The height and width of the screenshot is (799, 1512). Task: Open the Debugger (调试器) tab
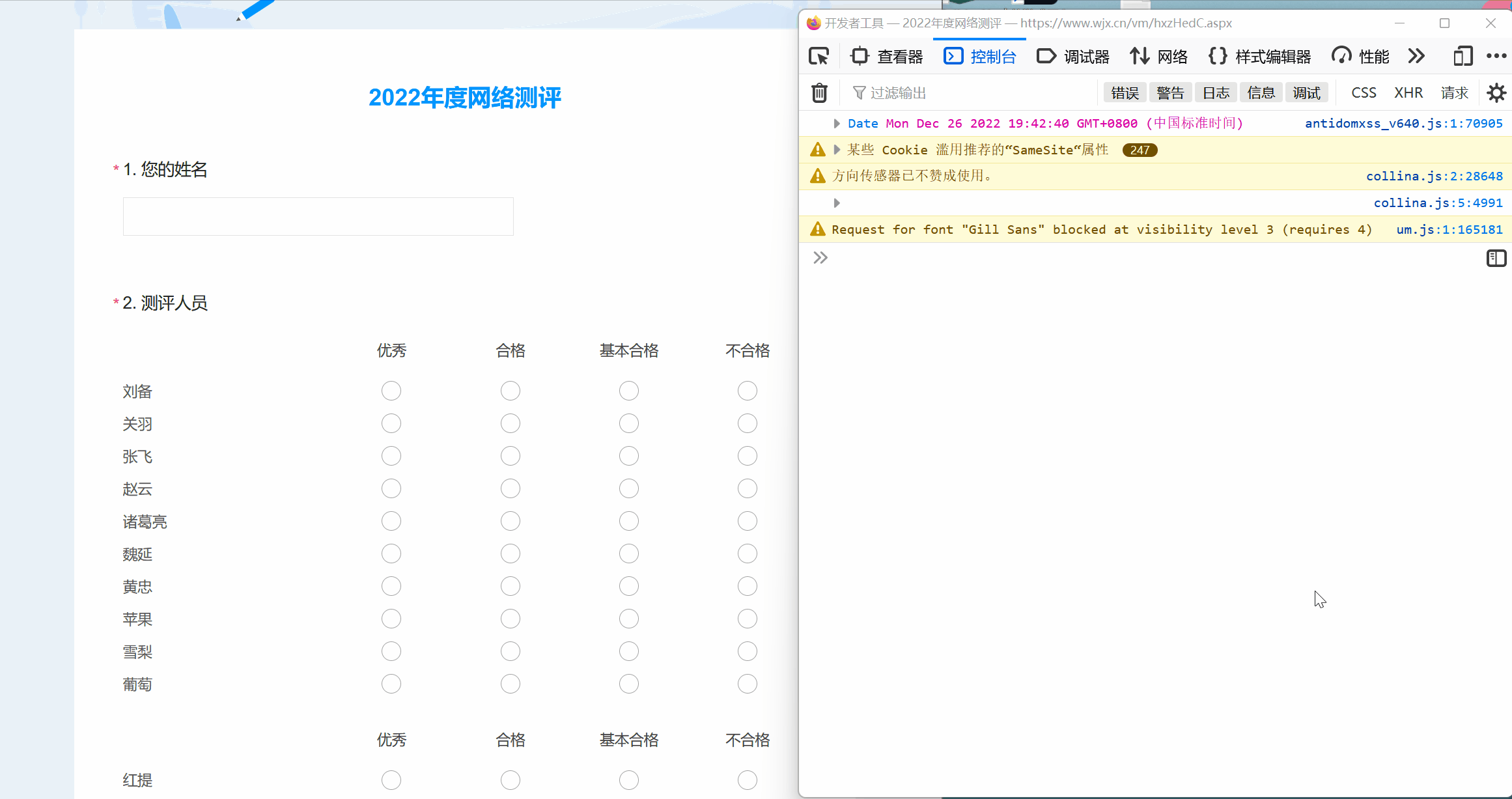(x=1072, y=57)
